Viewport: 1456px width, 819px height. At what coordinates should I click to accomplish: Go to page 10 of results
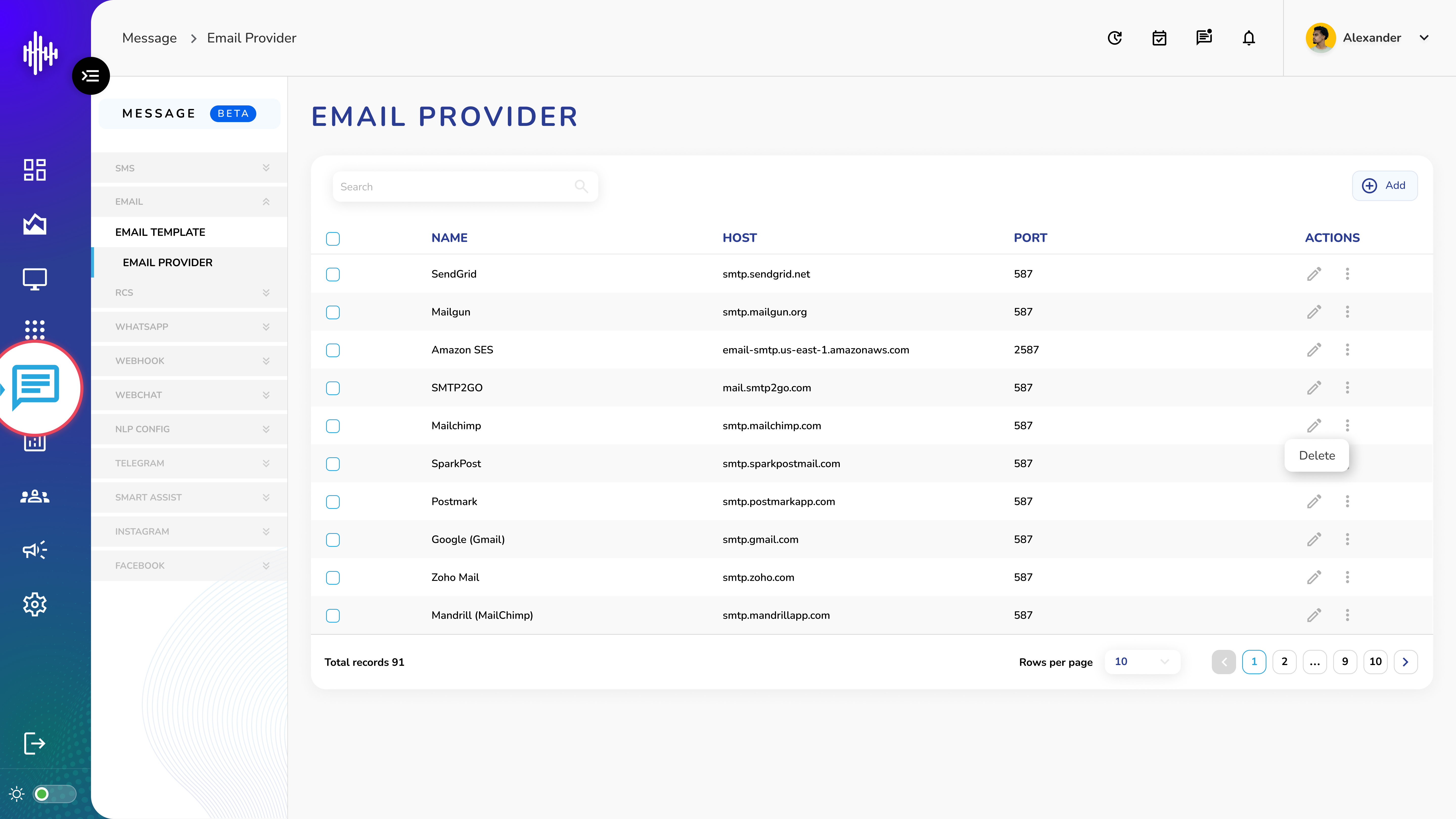1375,661
